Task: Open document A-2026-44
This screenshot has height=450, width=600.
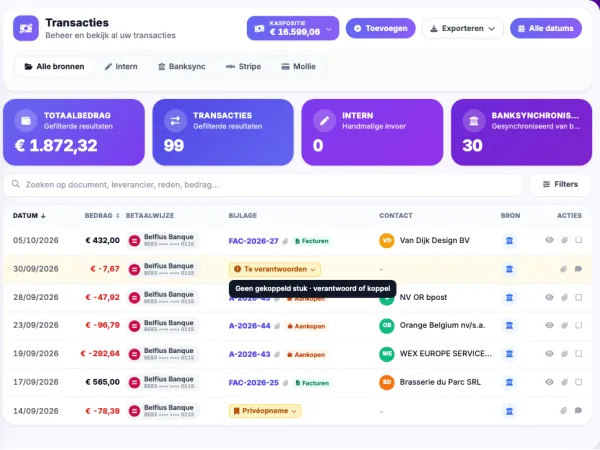Action: pos(249,326)
